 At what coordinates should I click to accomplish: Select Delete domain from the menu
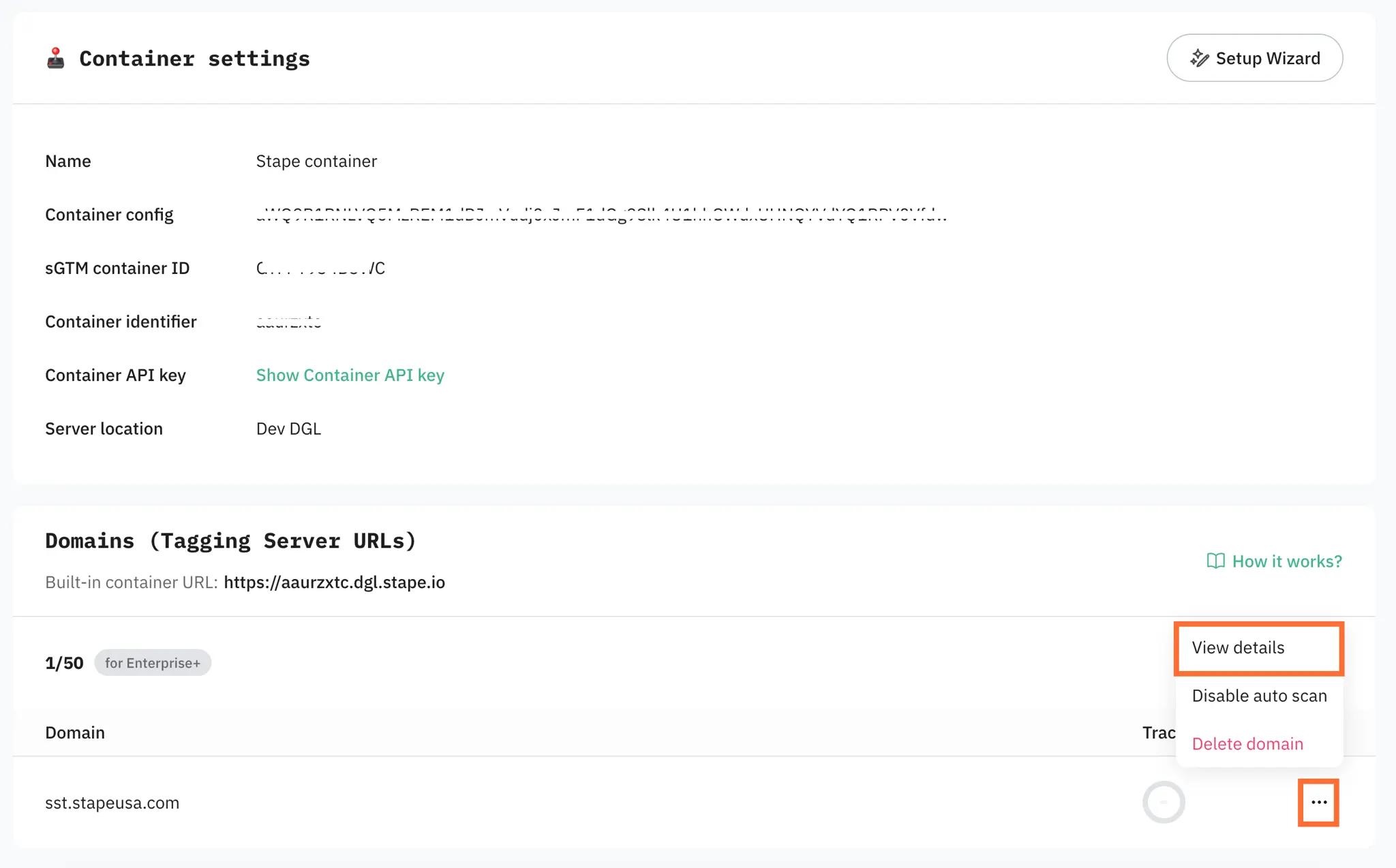tap(1247, 744)
